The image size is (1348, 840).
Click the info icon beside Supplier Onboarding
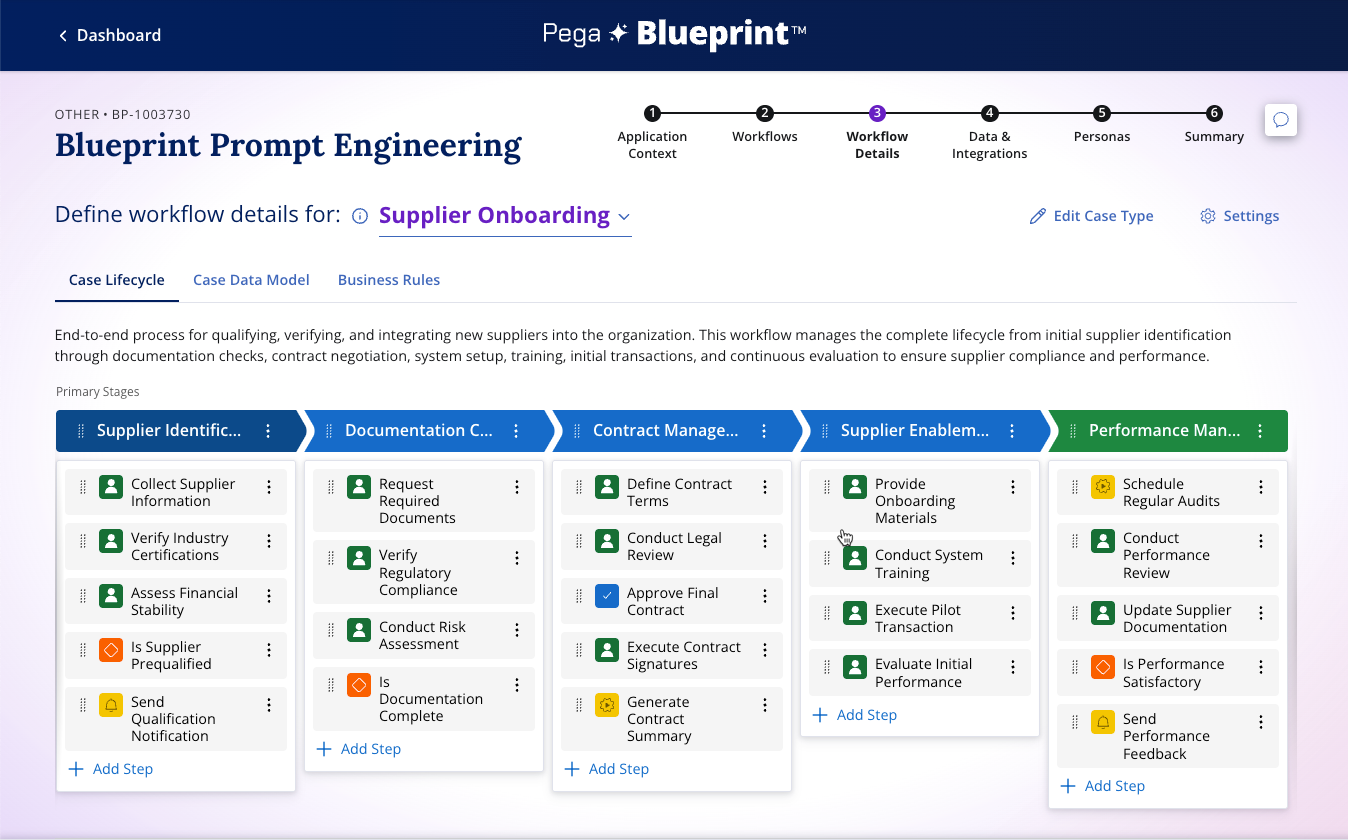tap(360, 216)
